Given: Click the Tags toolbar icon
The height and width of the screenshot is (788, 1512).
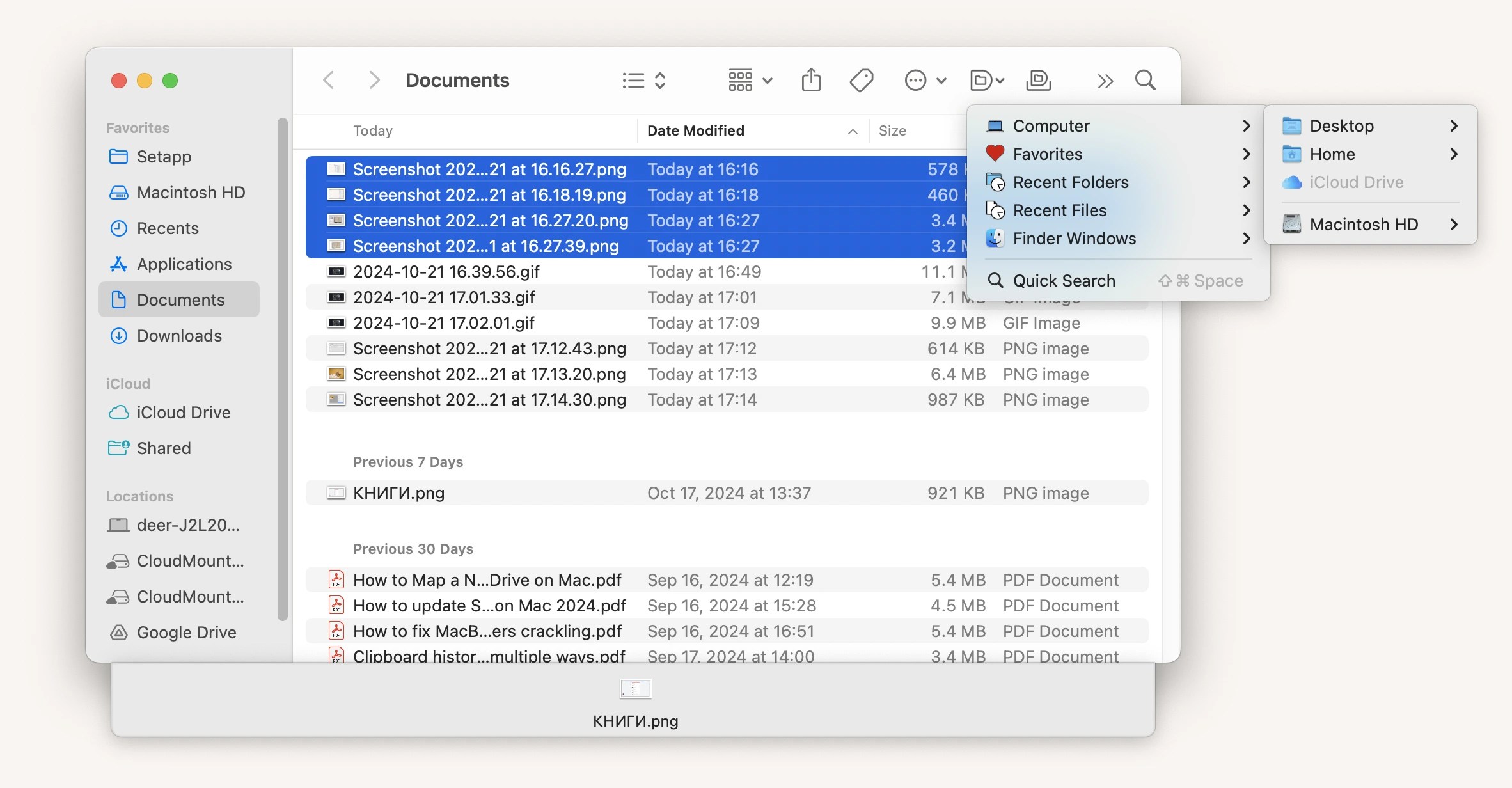Looking at the screenshot, I should point(862,81).
